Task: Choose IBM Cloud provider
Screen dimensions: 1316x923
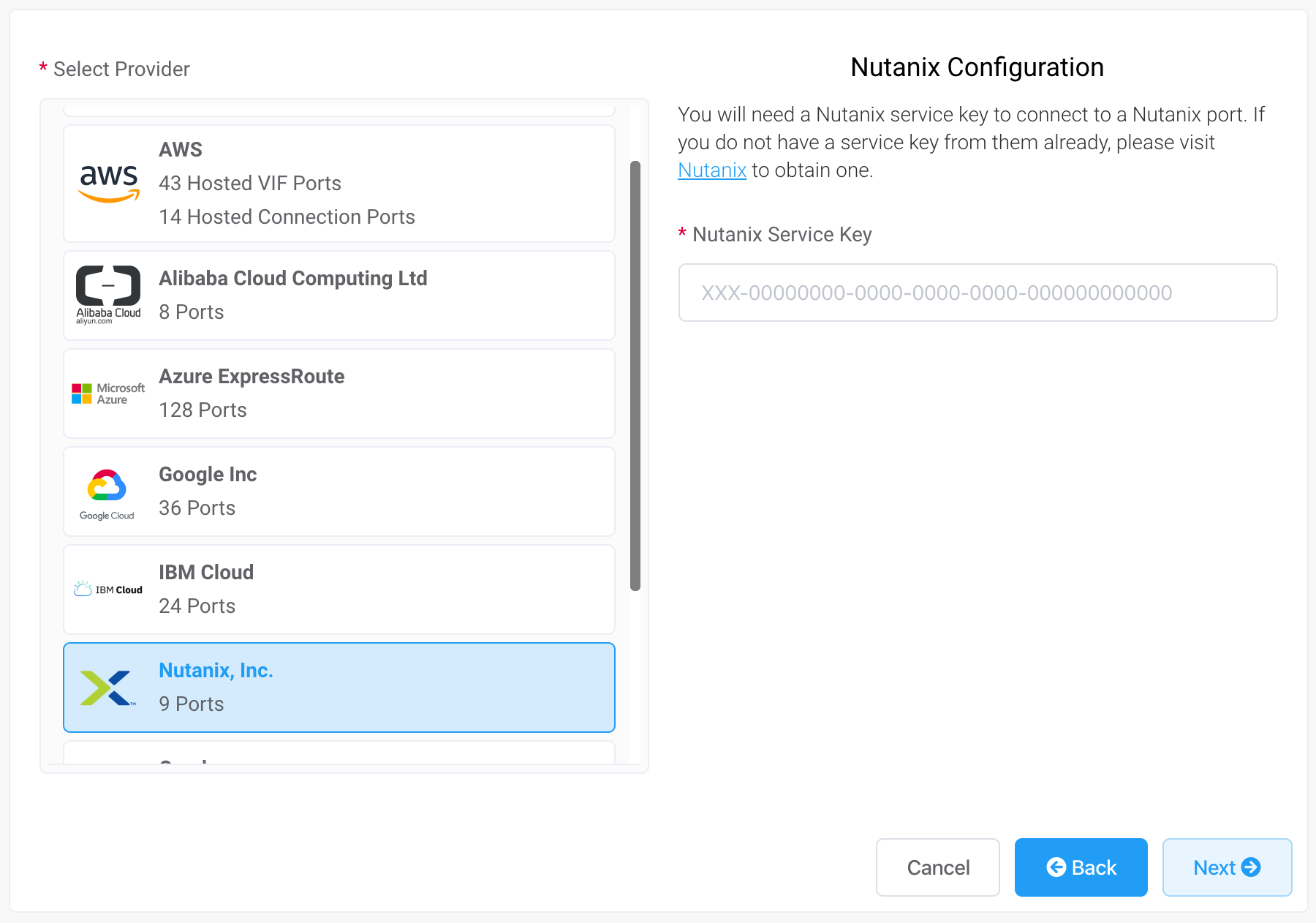Action: coord(339,589)
